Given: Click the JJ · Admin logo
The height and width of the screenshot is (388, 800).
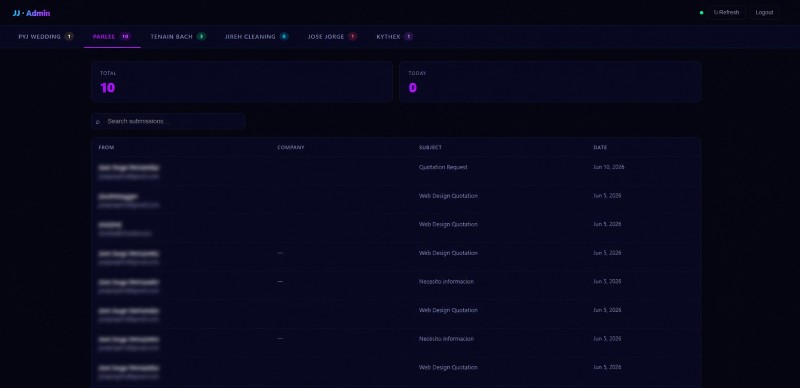Looking at the screenshot, I should pyautogui.click(x=31, y=13).
